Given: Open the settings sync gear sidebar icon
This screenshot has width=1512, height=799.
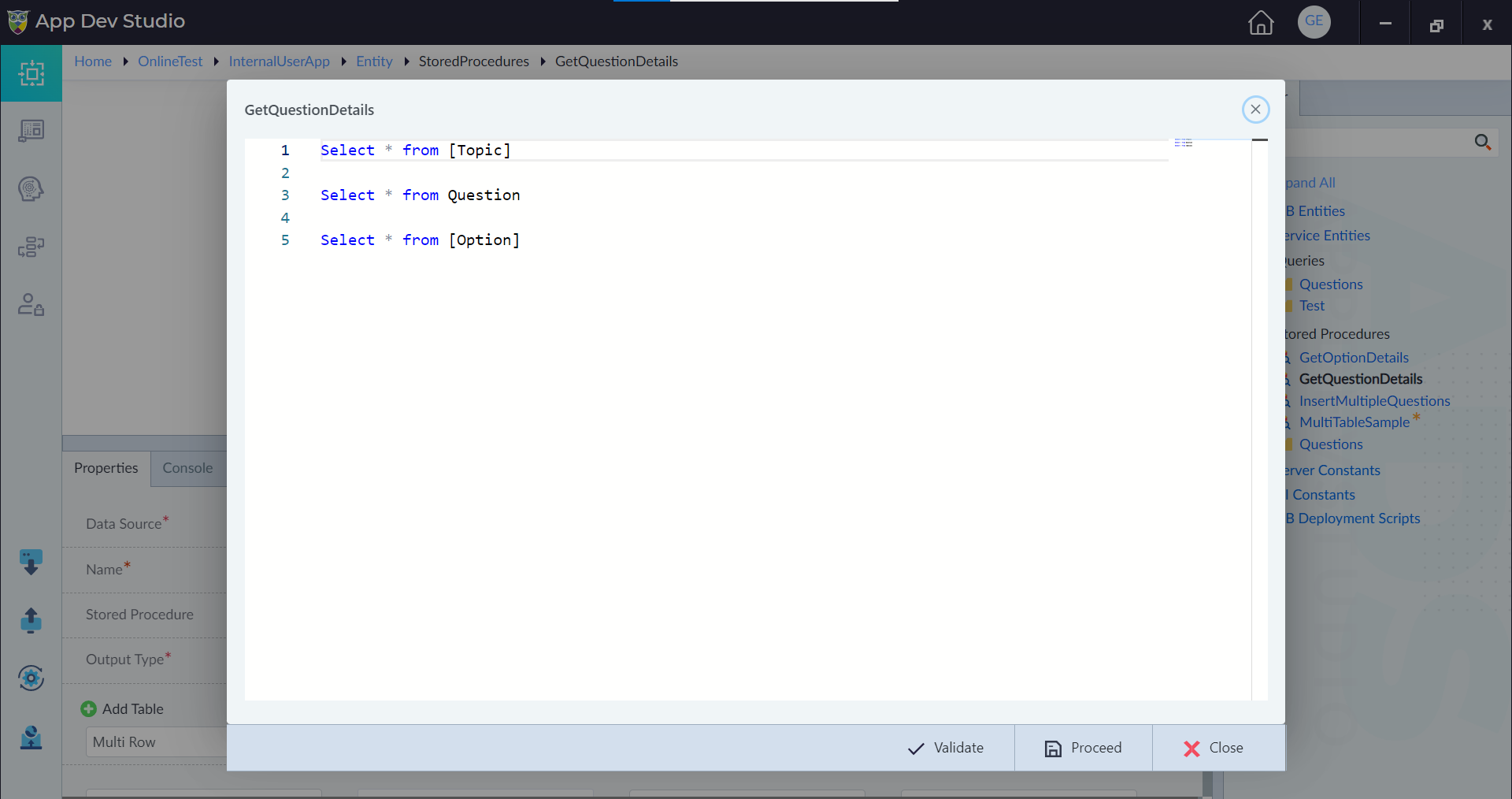Looking at the screenshot, I should tap(31, 678).
